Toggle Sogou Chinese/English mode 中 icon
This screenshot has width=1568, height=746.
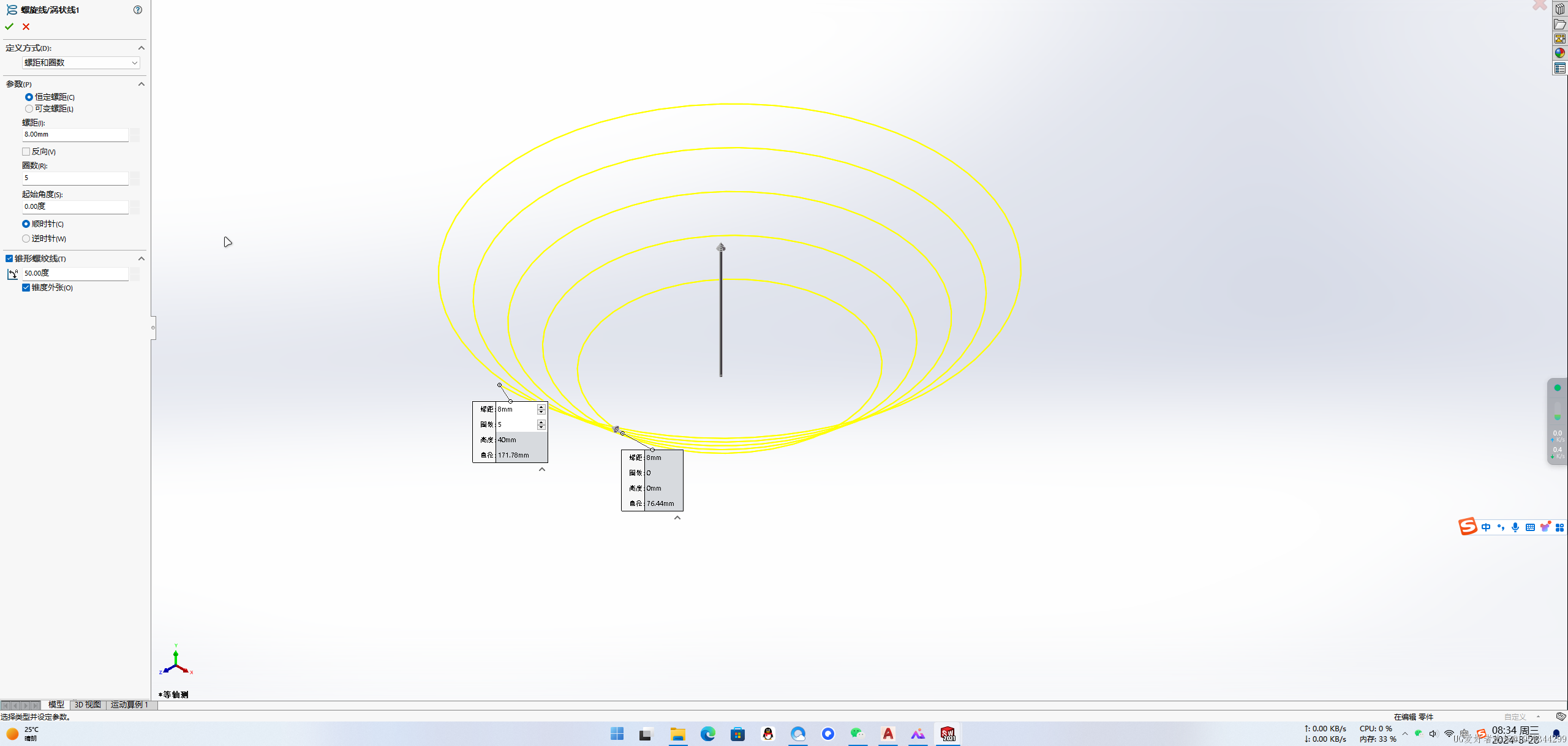click(1486, 527)
